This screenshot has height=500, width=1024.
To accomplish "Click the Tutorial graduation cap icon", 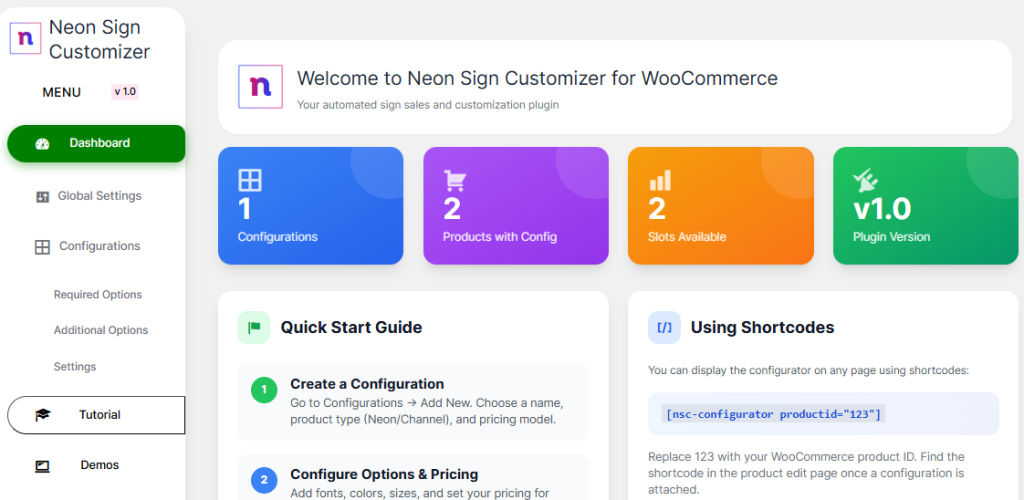I will tap(42, 415).
